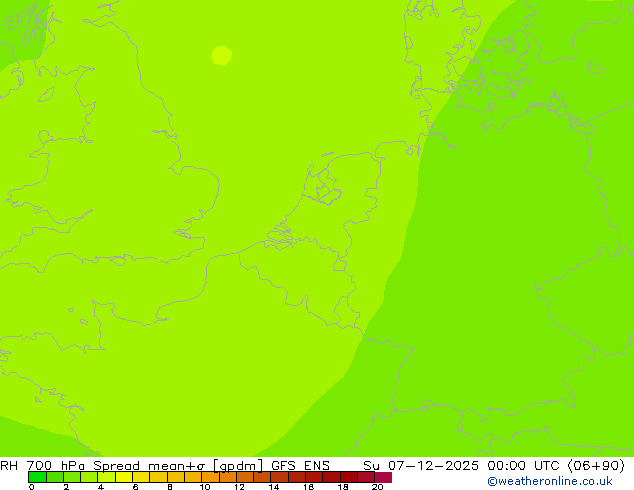Click the legend scale number '14'
The image size is (634, 490).
pos(274,487)
